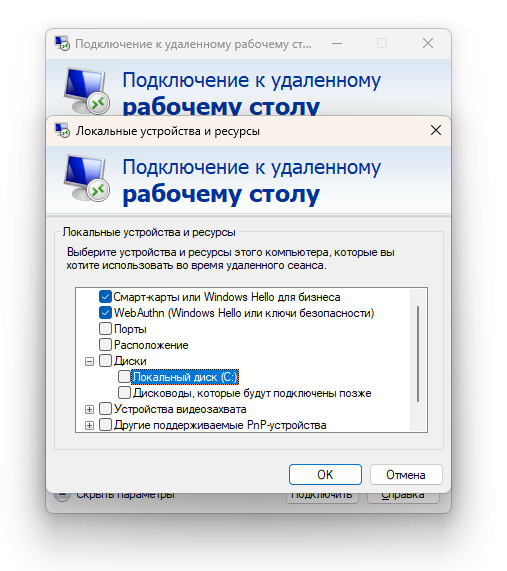Click the large monitor icon in the parent window banner
This screenshot has height=571, width=507.
pos(87,91)
